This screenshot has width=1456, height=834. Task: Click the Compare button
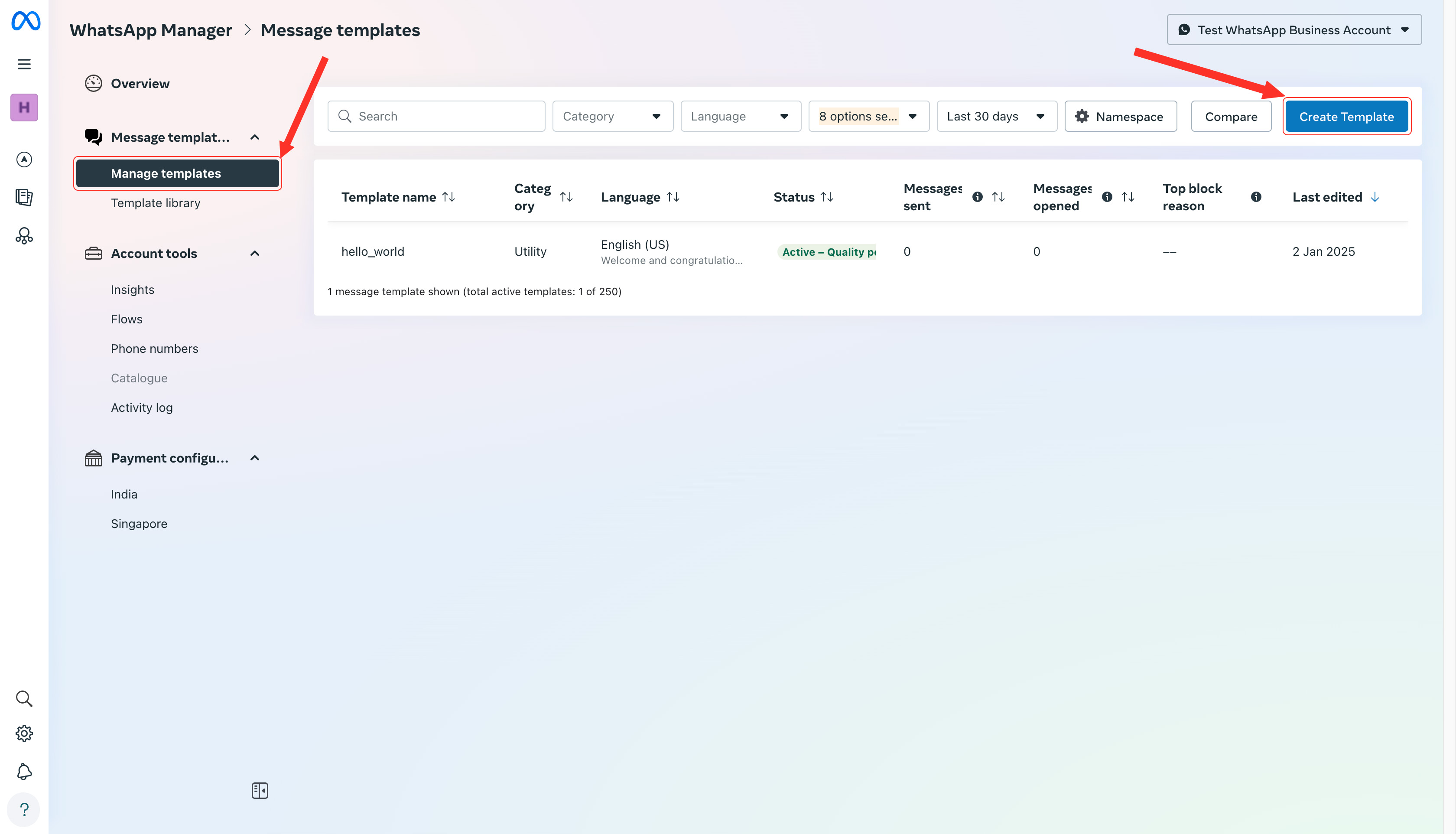pos(1231,116)
